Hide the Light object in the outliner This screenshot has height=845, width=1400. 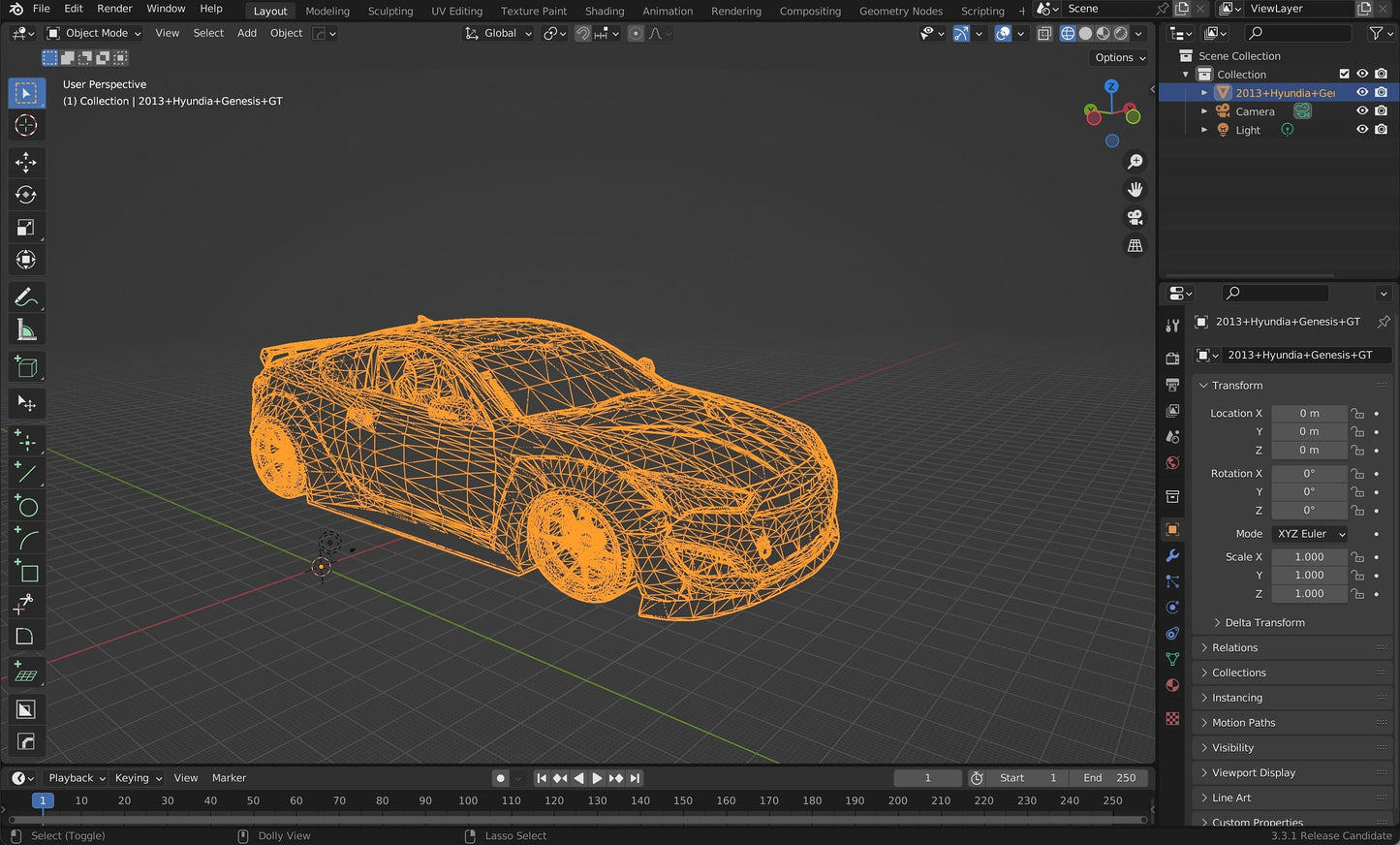(x=1362, y=129)
